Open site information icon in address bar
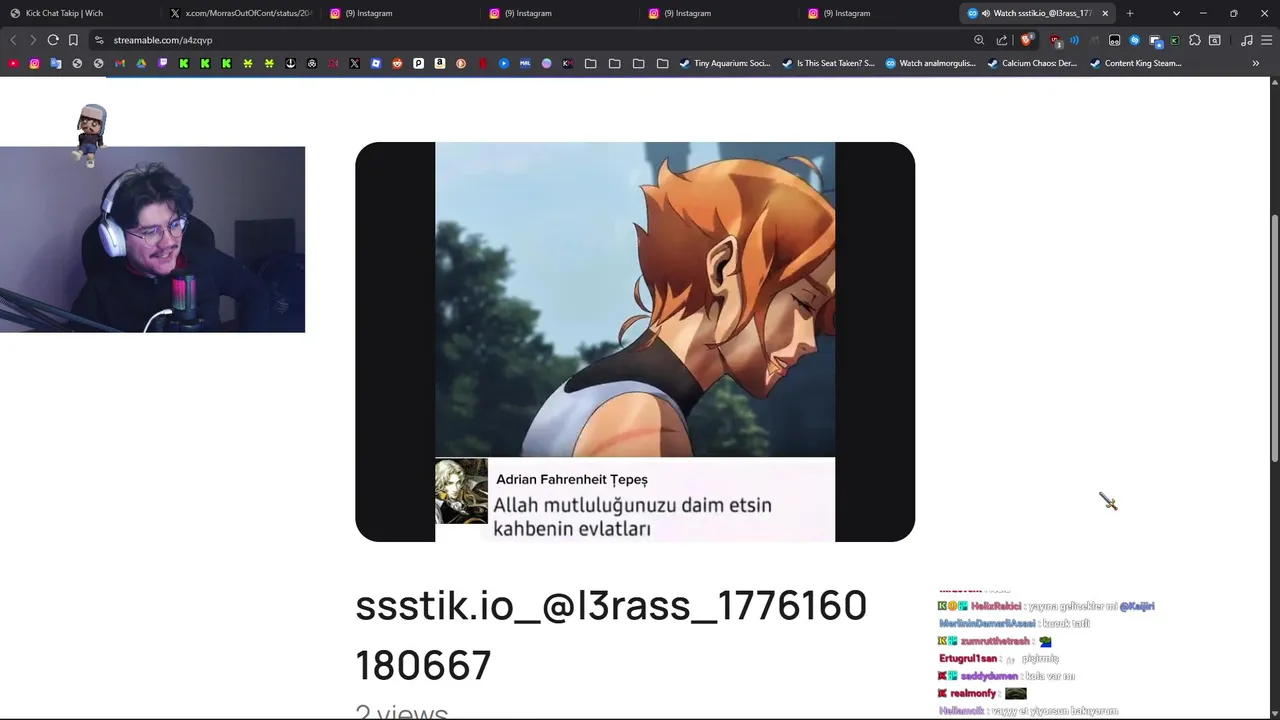 (98, 40)
